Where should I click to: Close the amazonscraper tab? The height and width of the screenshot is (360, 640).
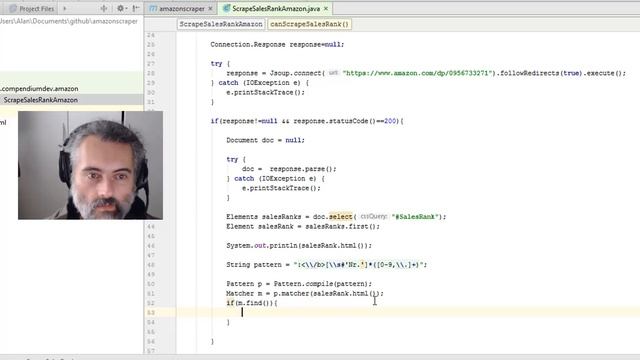click(x=210, y=8)
